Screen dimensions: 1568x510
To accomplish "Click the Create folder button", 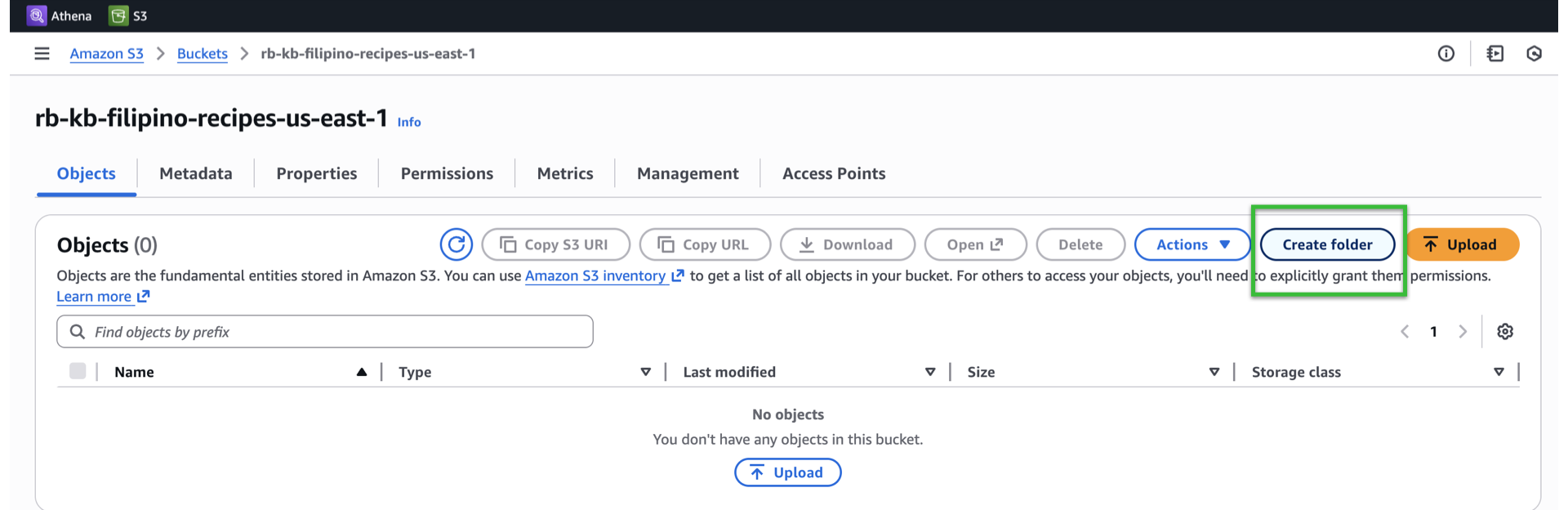I will click(x=1327, y=244).
